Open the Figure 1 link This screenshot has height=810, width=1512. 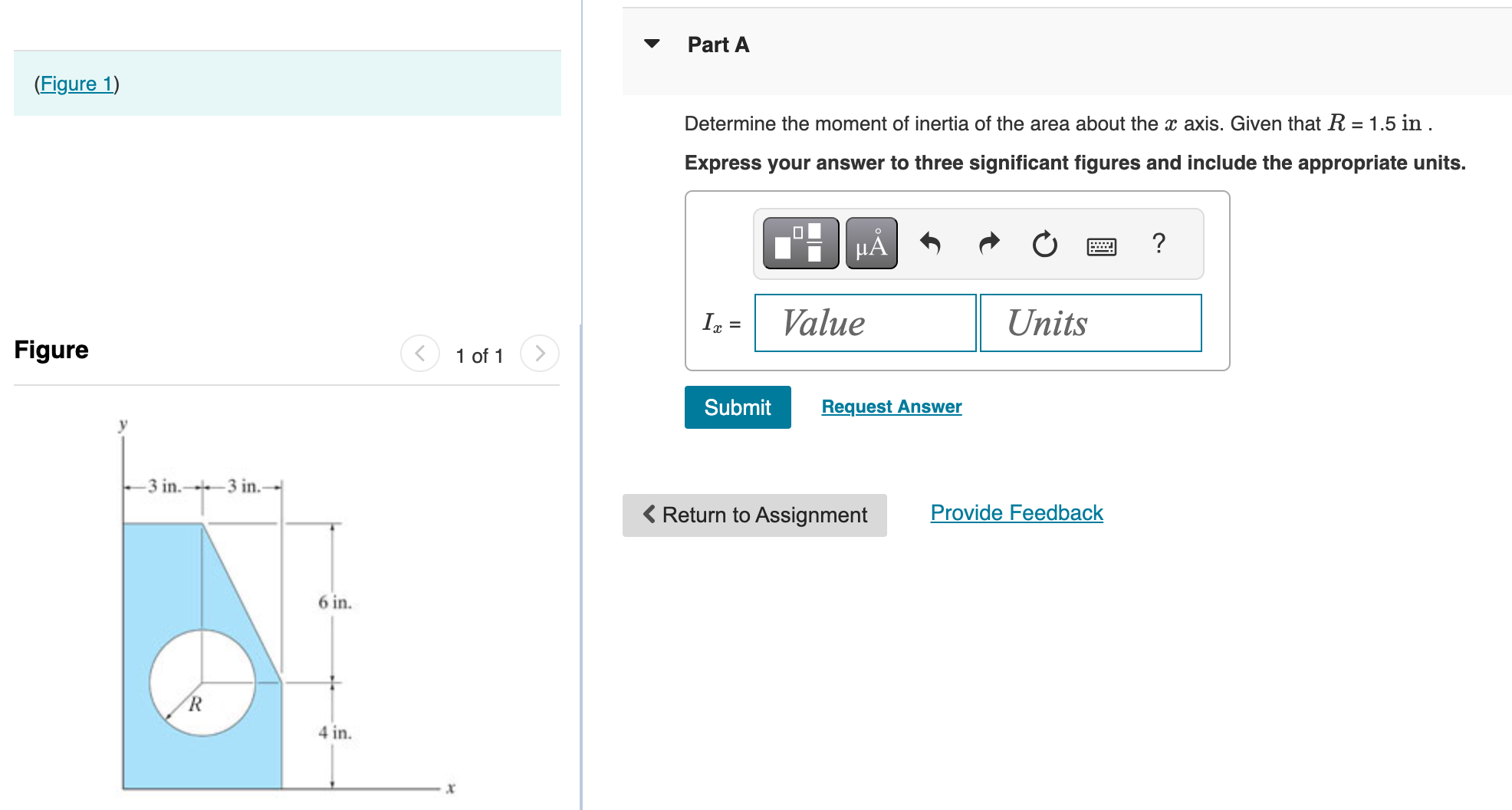[77, 84]
